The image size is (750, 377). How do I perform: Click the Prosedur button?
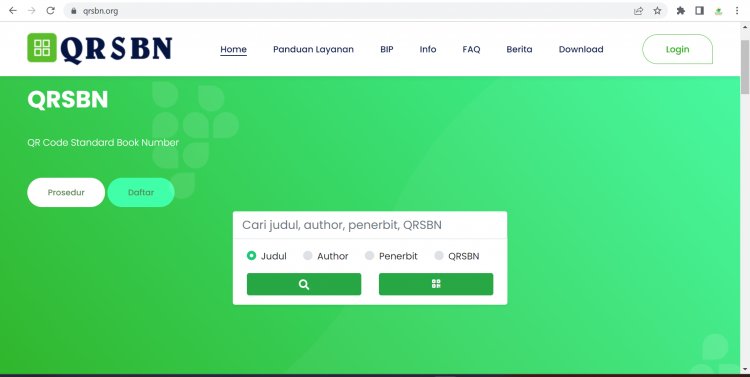point(66,192)
